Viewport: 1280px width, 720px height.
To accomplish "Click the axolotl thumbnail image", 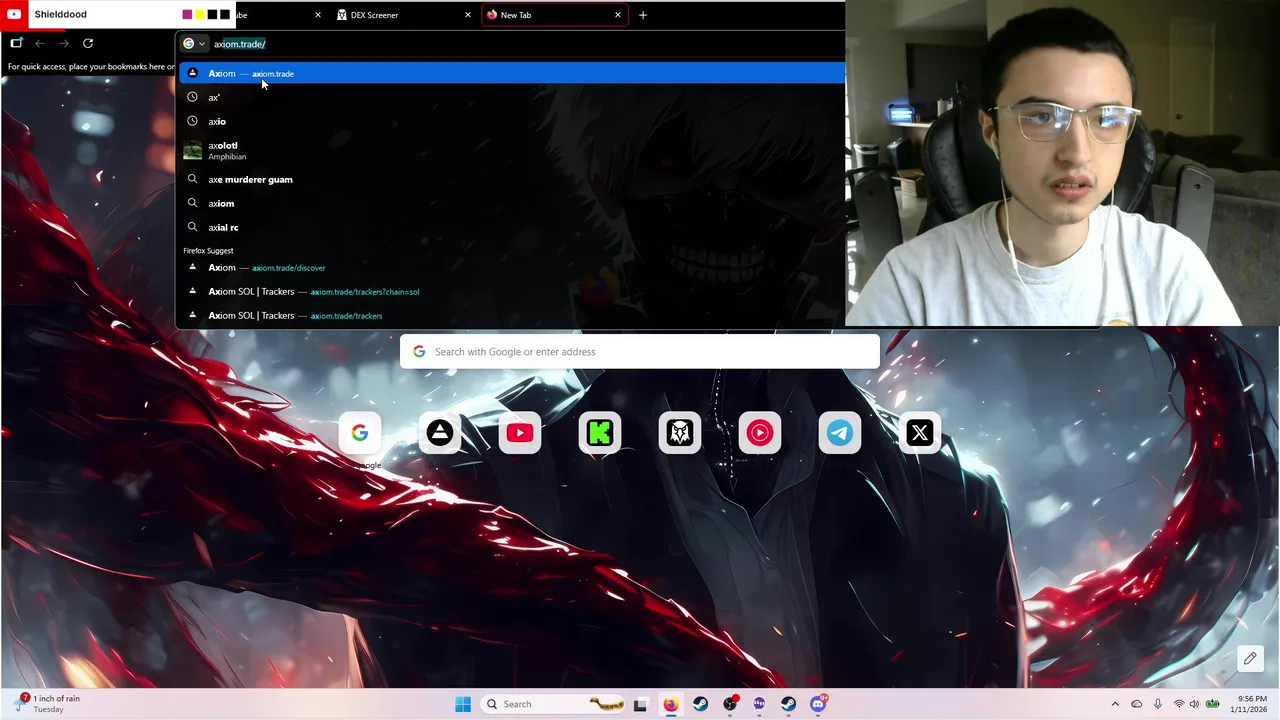I will tap(192, 150).
